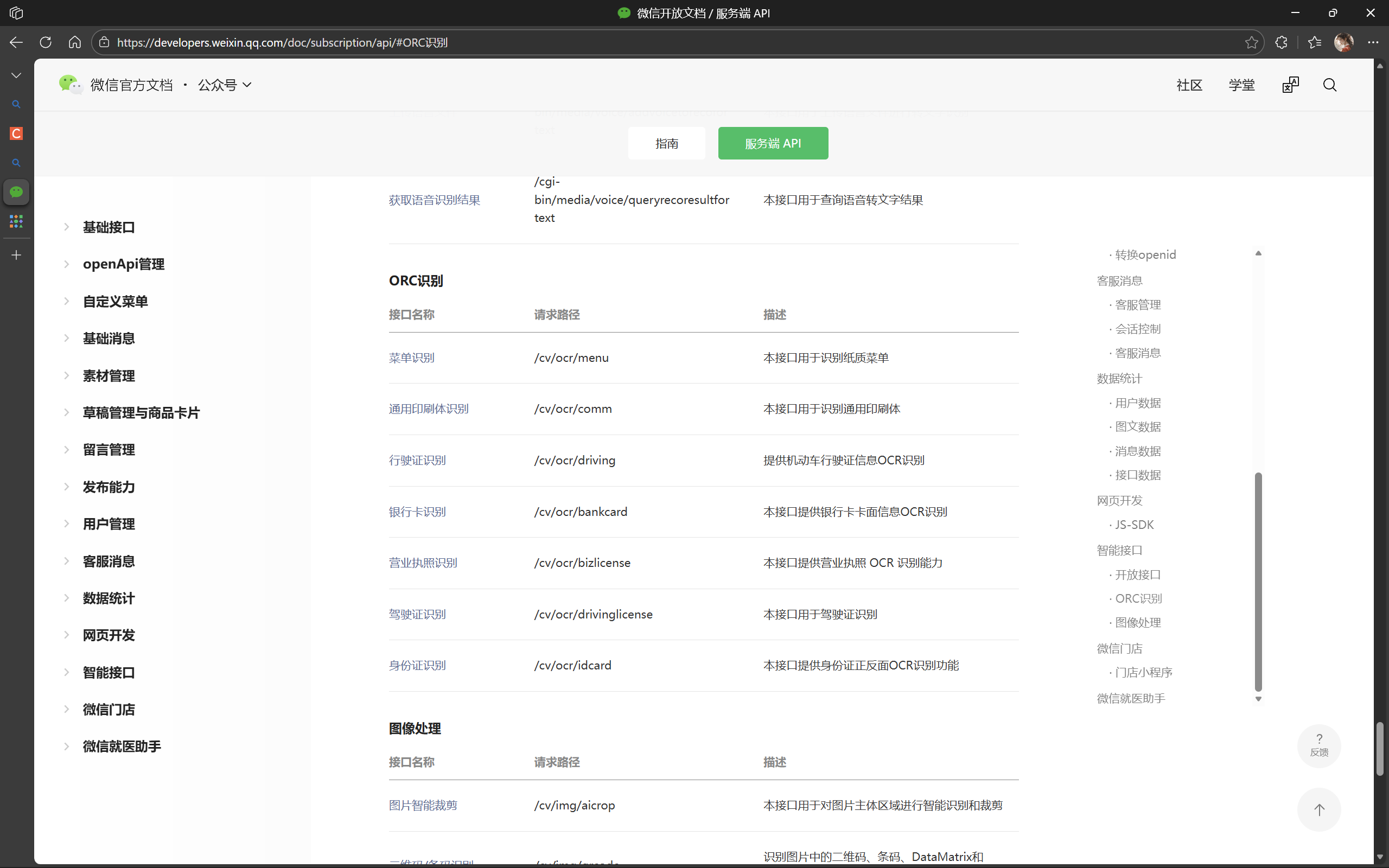Open the 反馈 feedback button
The height and width of the screenshot is (868, 1389).
(1319, 745)
